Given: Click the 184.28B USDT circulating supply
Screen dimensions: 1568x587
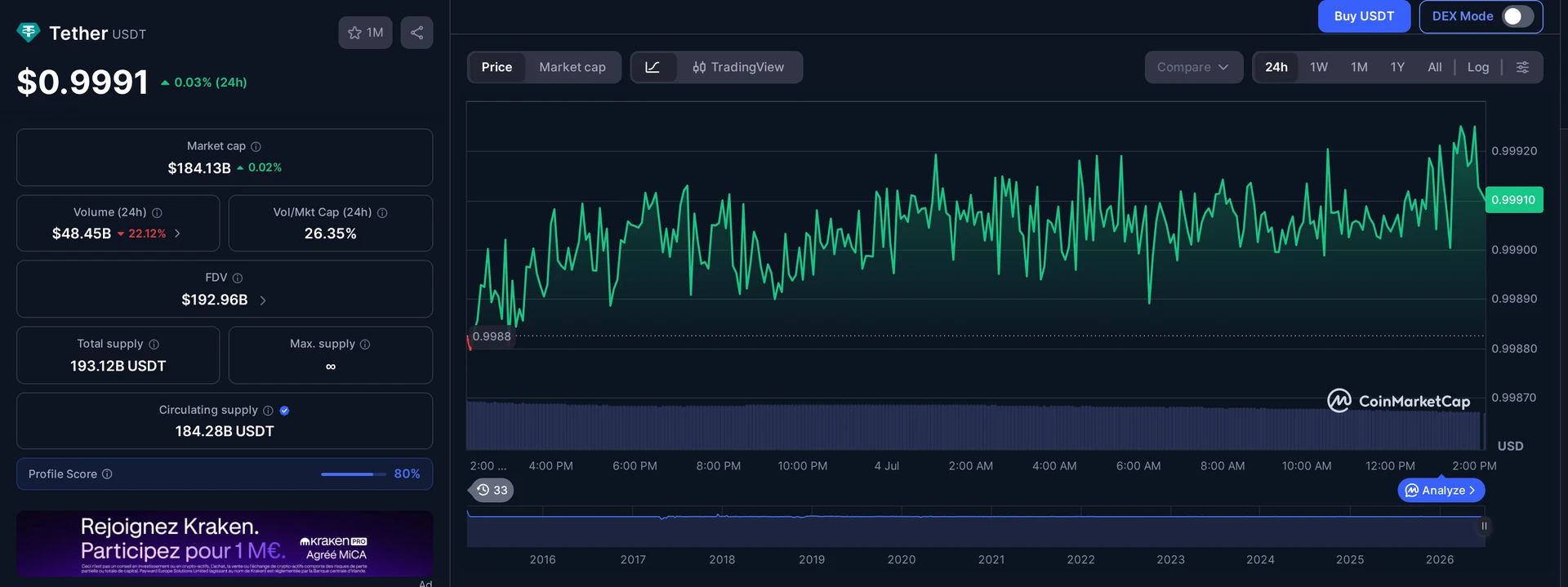Looking at the screenshot, I should 225,431.
